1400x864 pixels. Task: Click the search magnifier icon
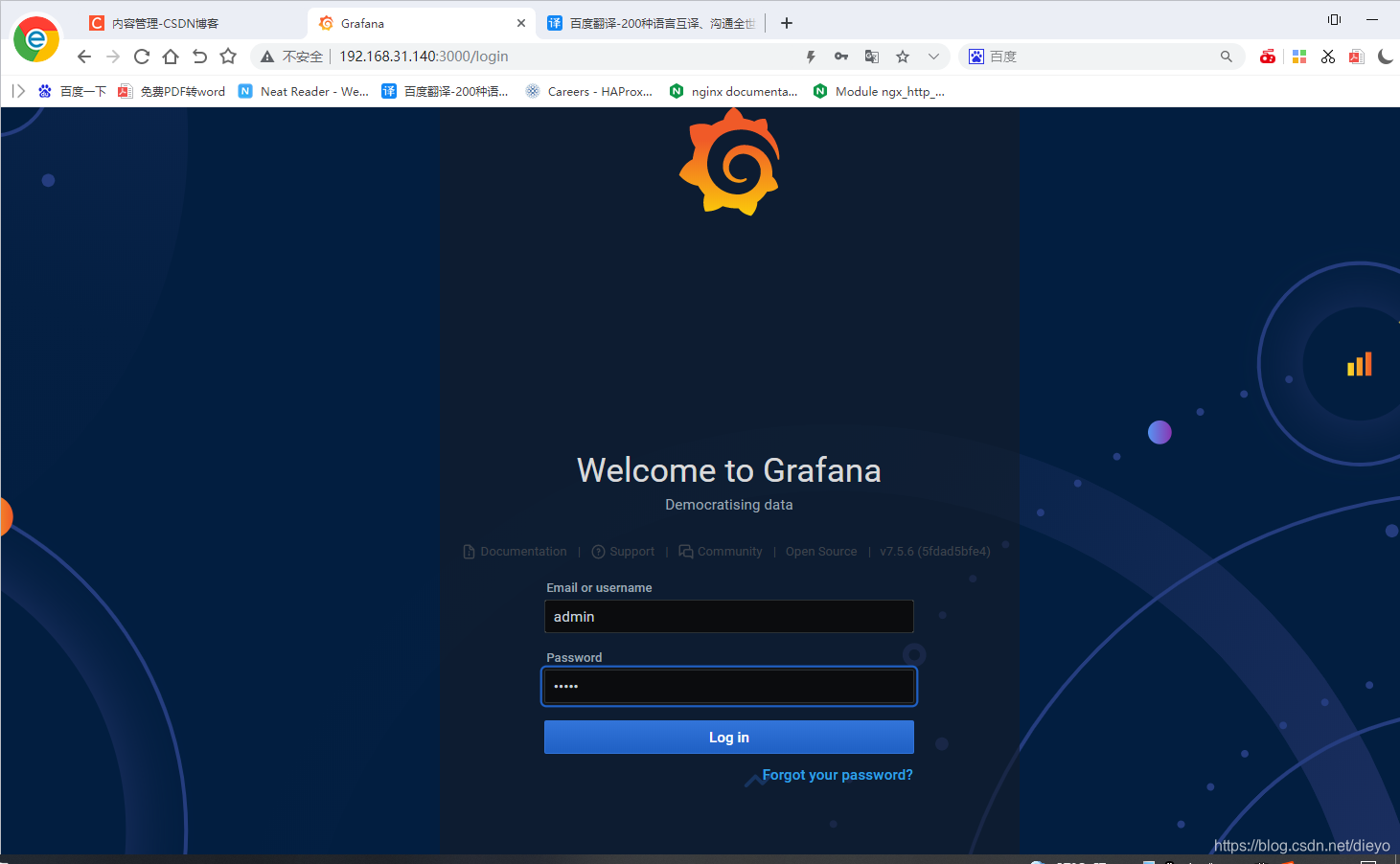[x=1227, y=57]
